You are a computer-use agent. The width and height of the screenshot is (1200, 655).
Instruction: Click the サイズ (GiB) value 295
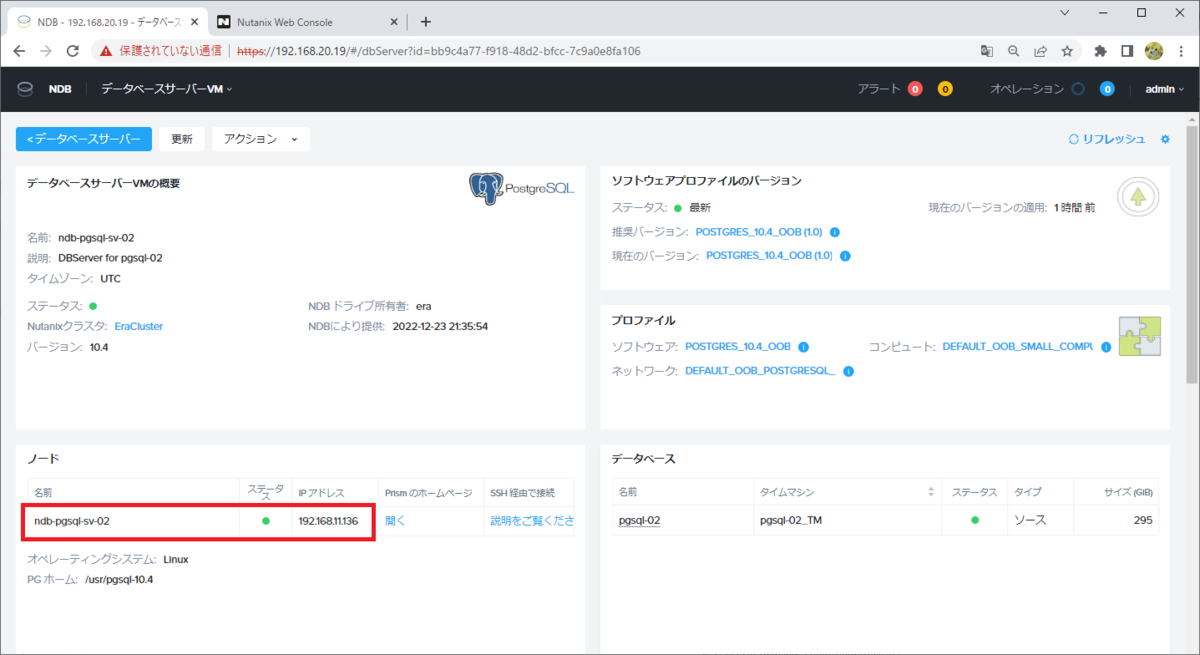click(1143, 520)
